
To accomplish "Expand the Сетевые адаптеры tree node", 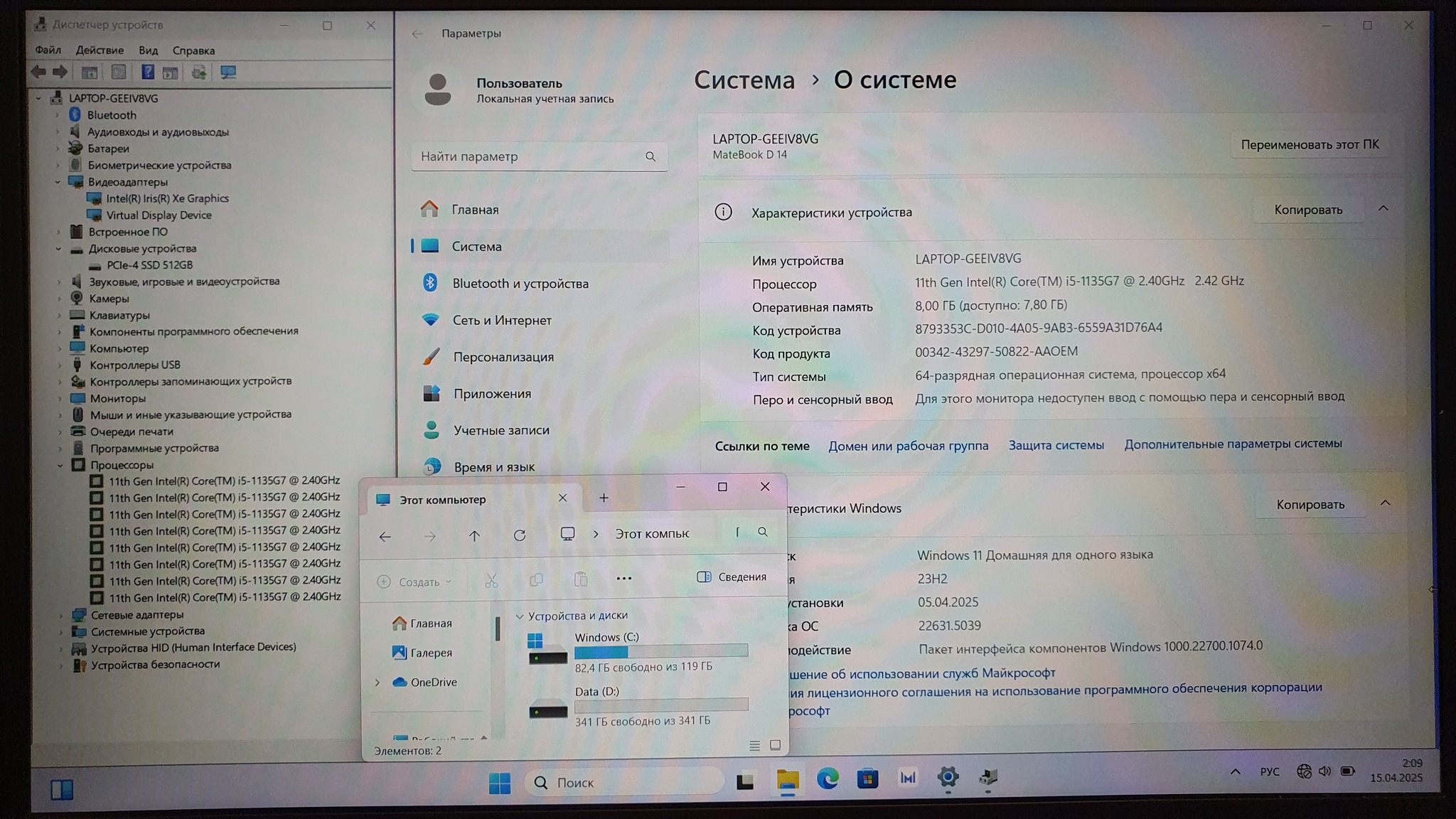I will point(60,615).
